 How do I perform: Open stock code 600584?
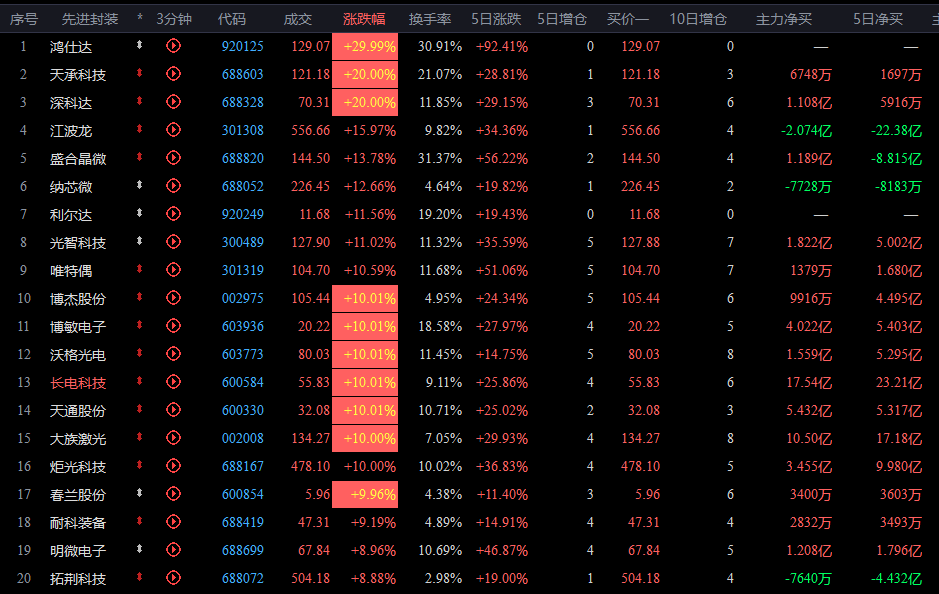pyautogui.click(x=243, y=382)
